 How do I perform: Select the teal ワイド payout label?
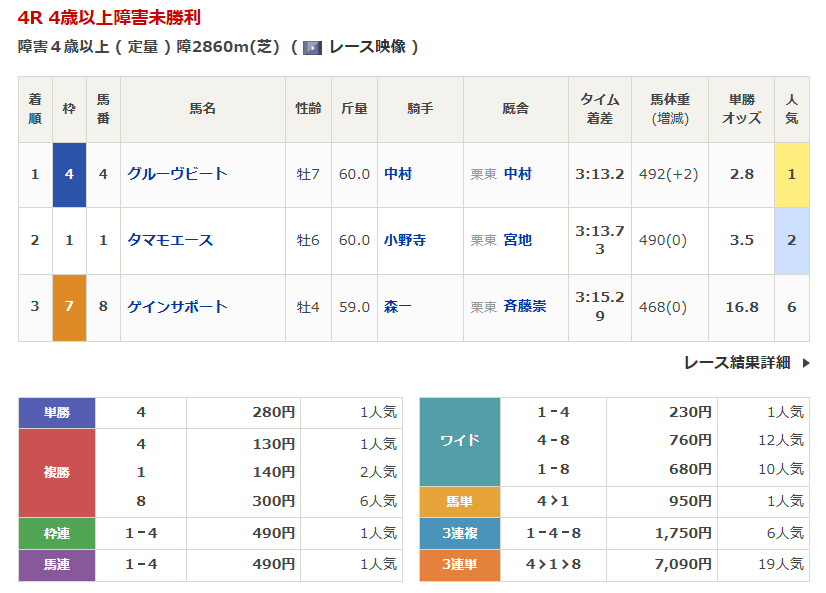(459, 441)
